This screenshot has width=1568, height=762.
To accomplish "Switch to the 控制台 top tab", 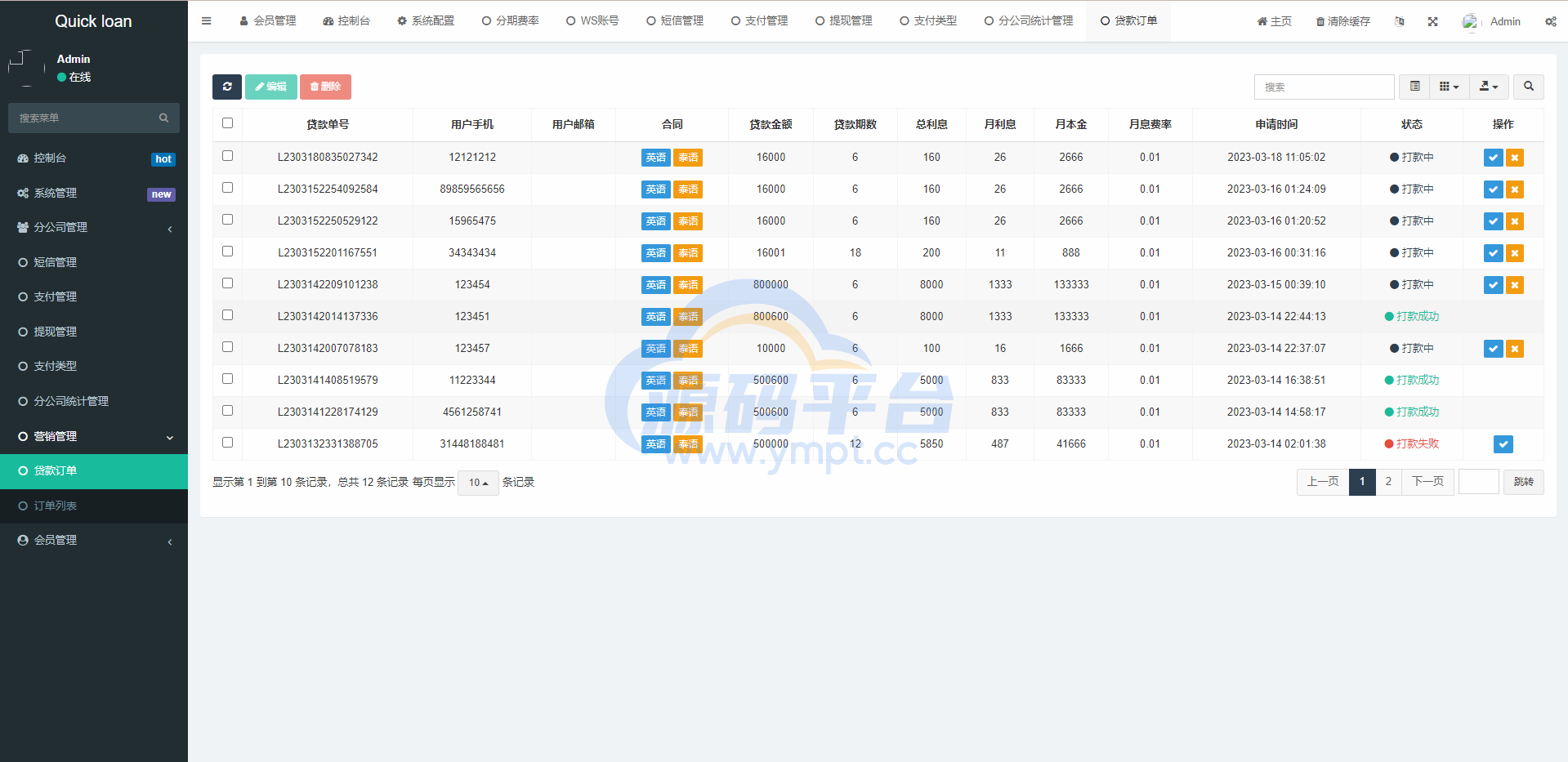I will click(346, 21).
